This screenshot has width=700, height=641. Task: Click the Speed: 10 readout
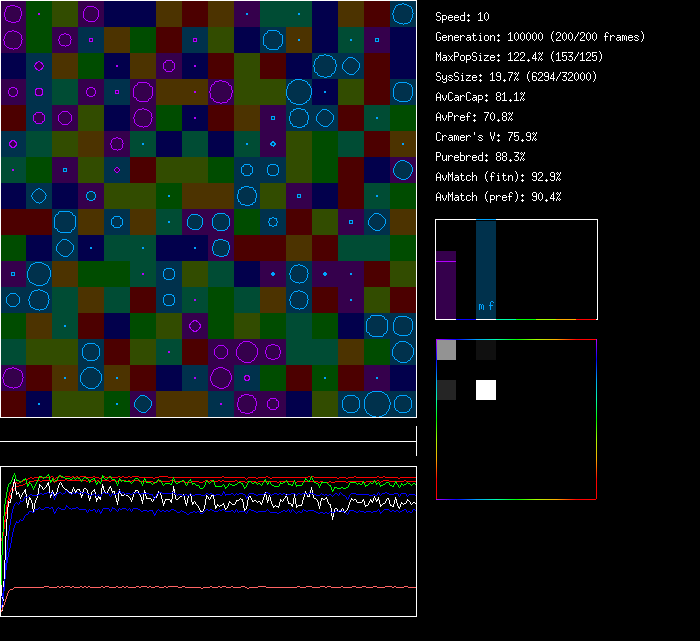coord(463,17)
